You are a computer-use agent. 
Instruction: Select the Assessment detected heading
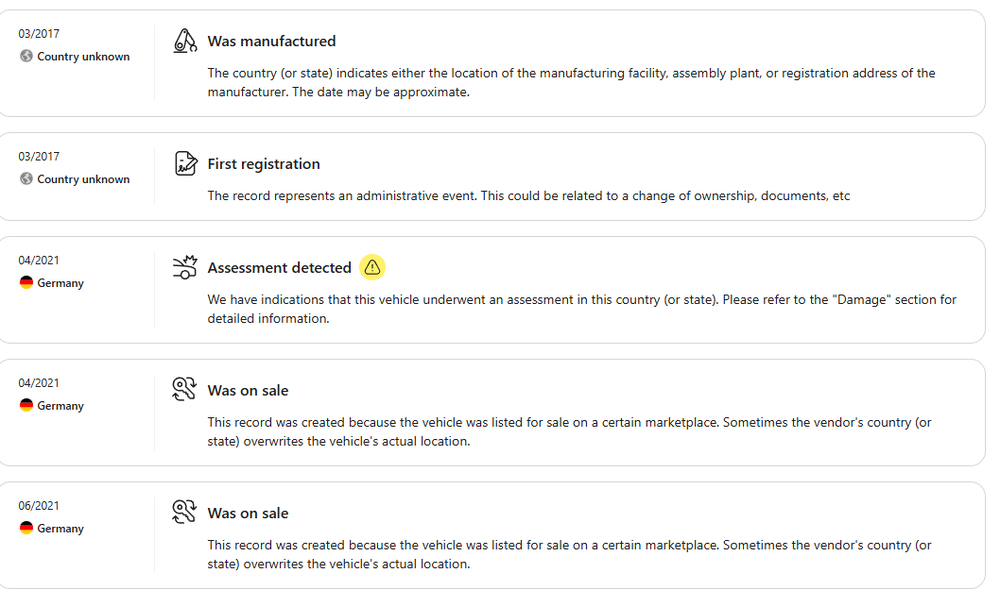(279, 268)
